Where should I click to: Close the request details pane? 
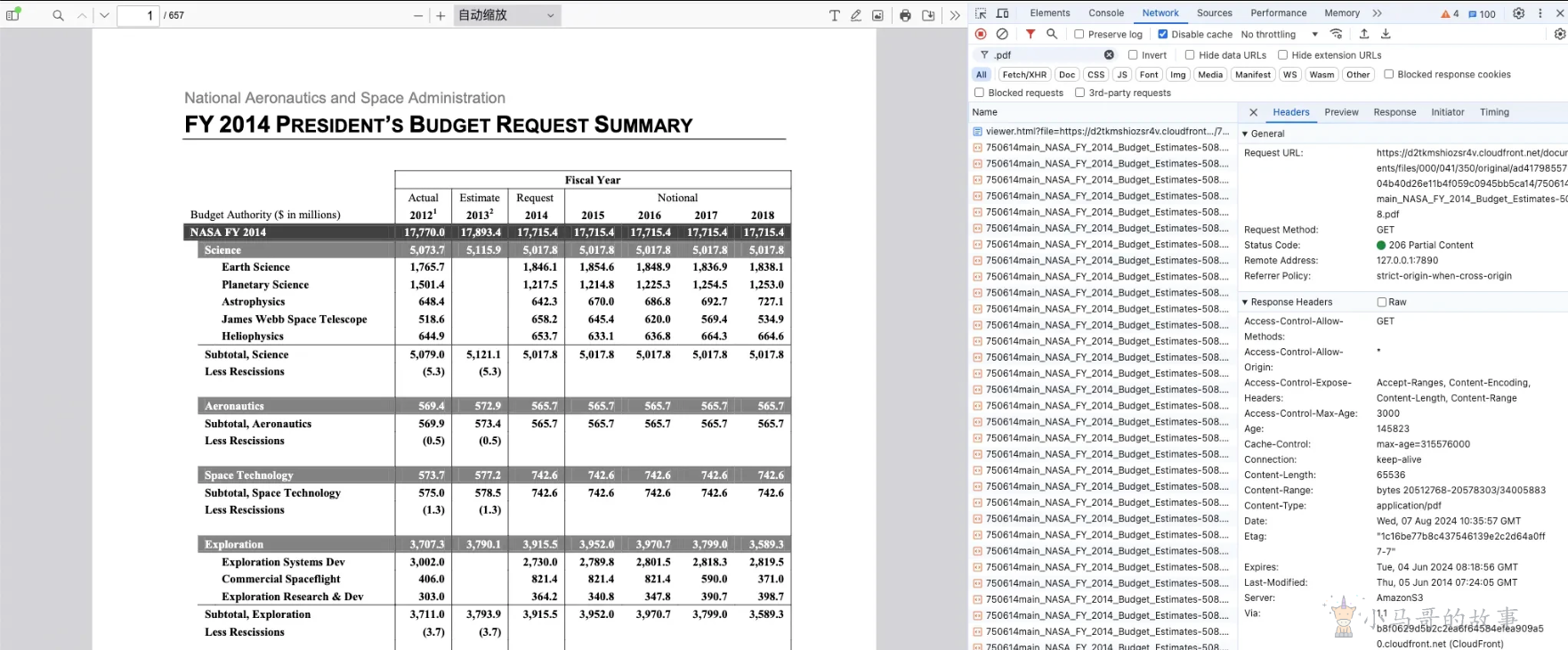pos(1253,112)
